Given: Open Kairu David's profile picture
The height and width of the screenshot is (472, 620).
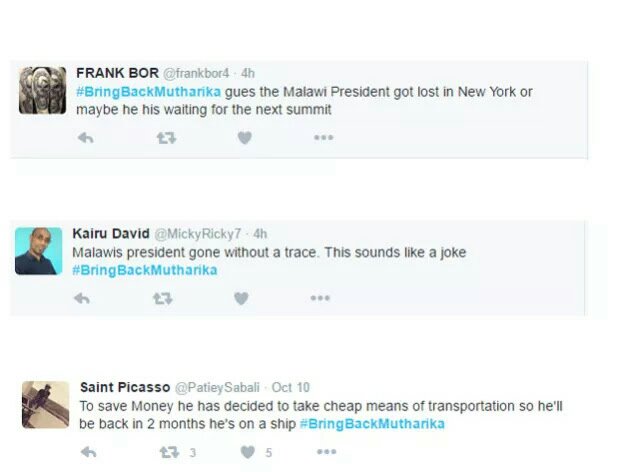Looking at the screenshot, I should coord(39,251).
